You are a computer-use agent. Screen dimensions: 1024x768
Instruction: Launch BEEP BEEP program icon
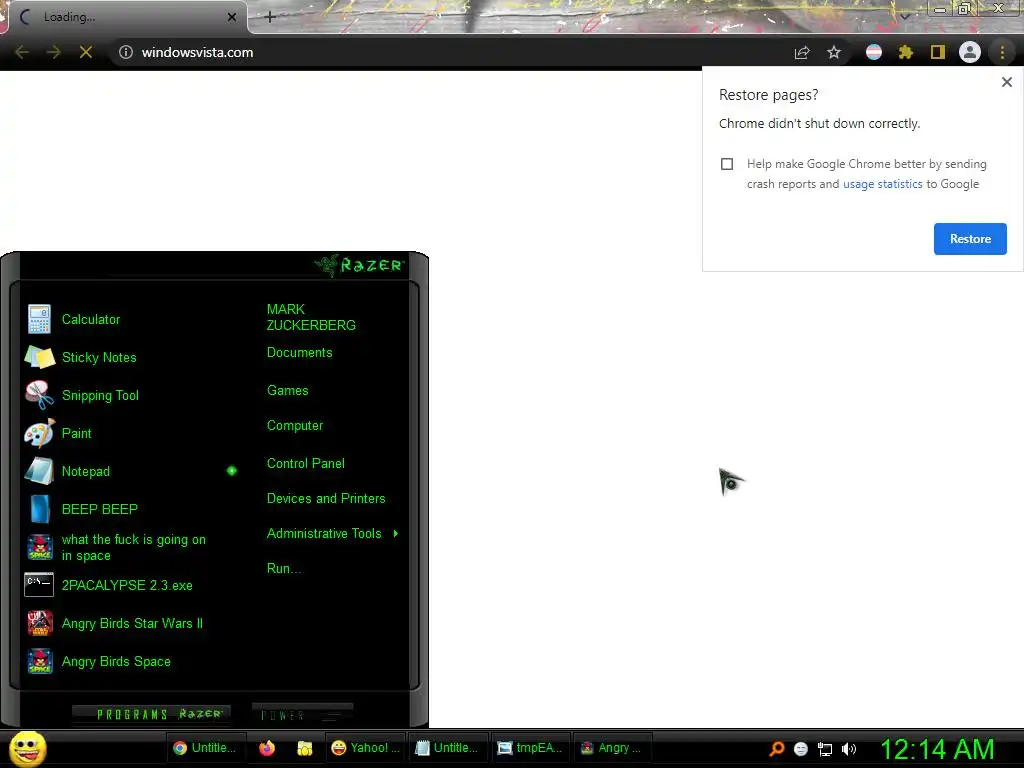tap(39, 509)
